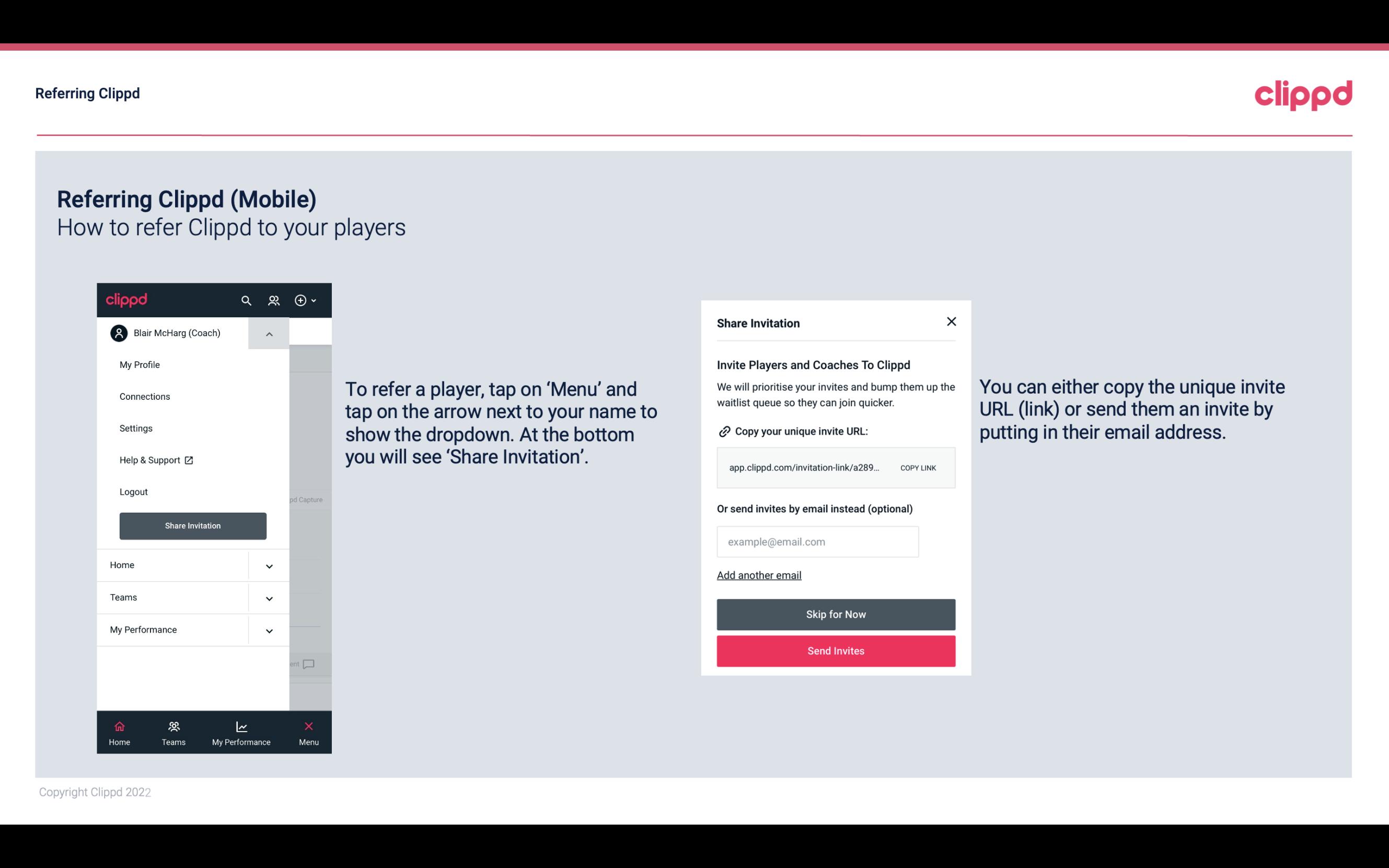Expand the Teams section dropdown arrow

269,598
